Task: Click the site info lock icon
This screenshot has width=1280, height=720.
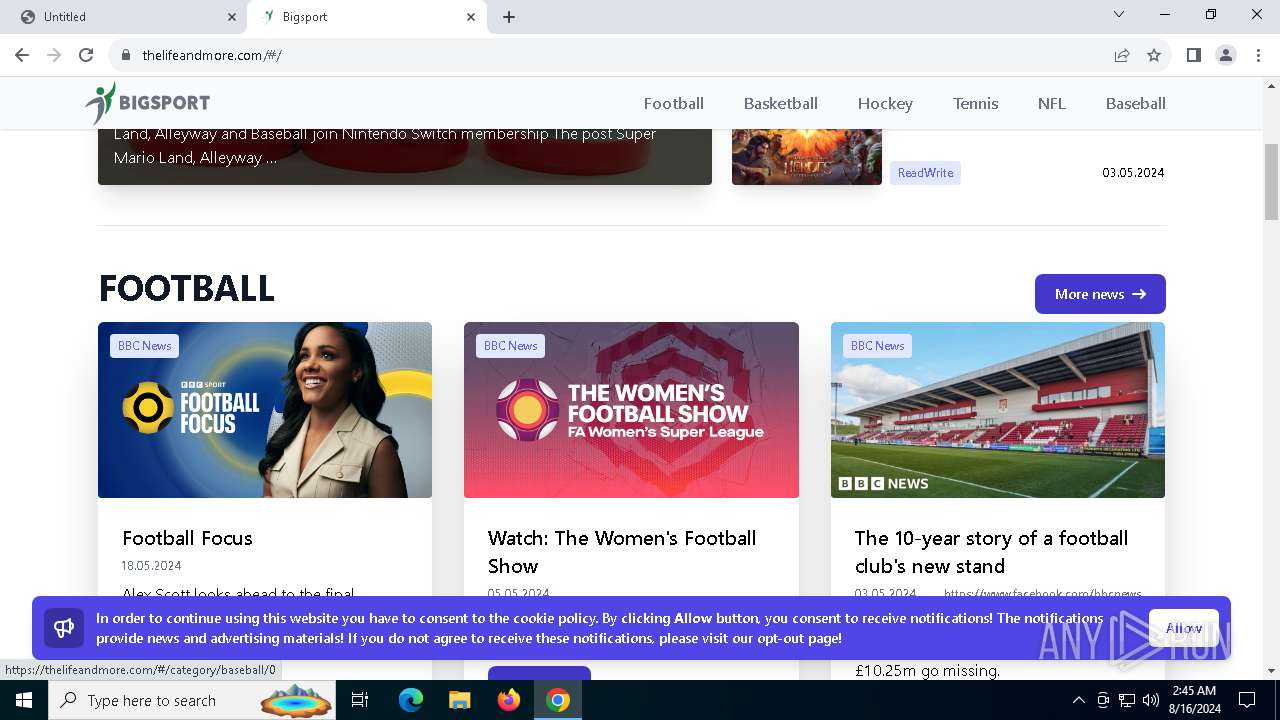Action: click(x=126, y=55)
